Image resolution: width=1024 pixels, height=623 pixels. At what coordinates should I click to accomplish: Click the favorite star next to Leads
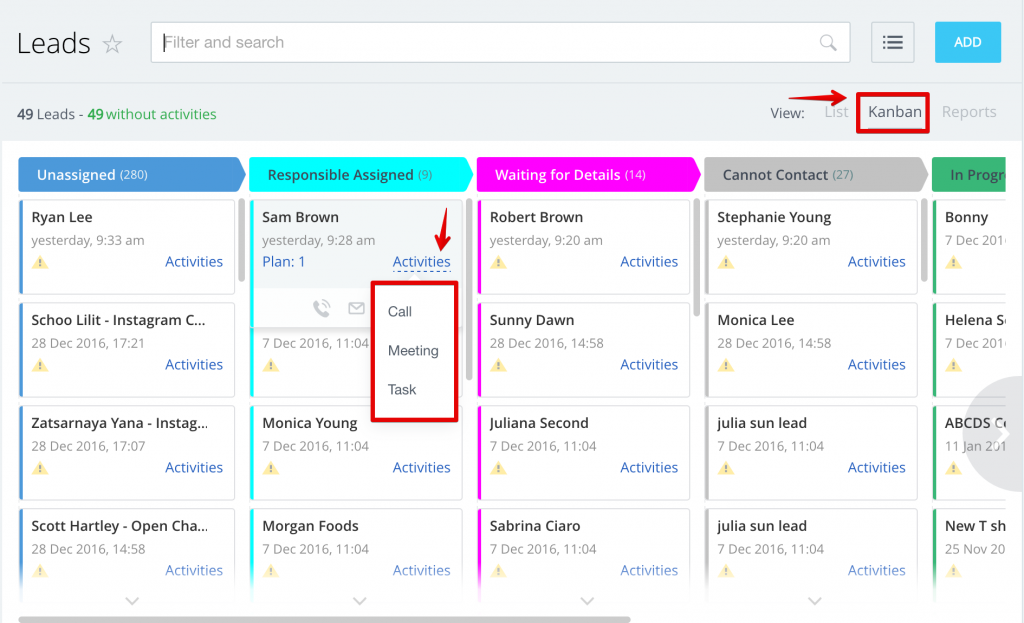coord(113,44)
